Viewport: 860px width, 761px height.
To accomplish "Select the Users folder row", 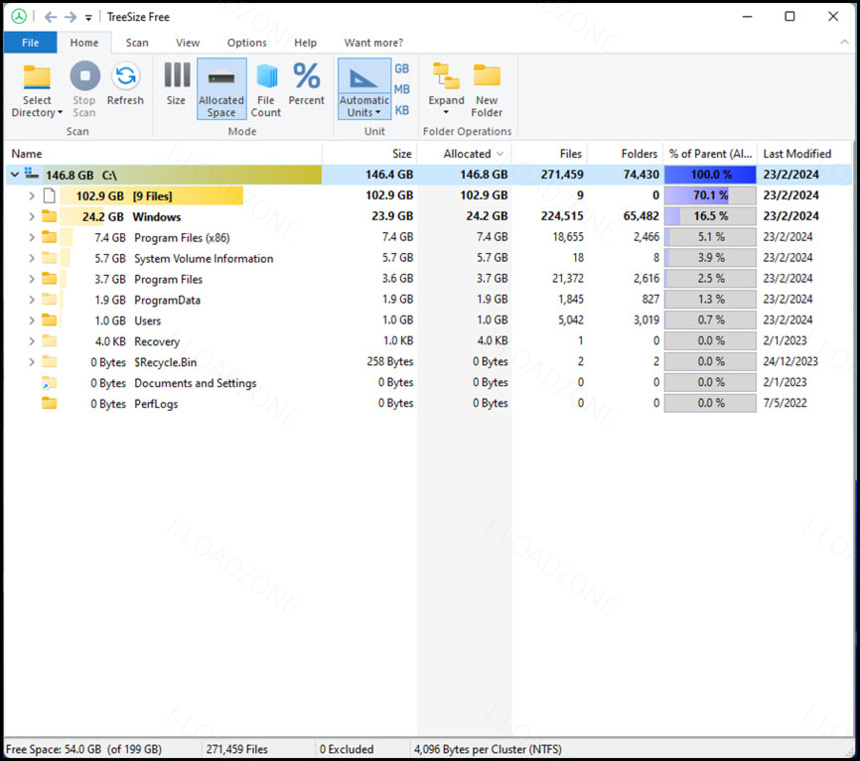I will [x=428, y=320].
